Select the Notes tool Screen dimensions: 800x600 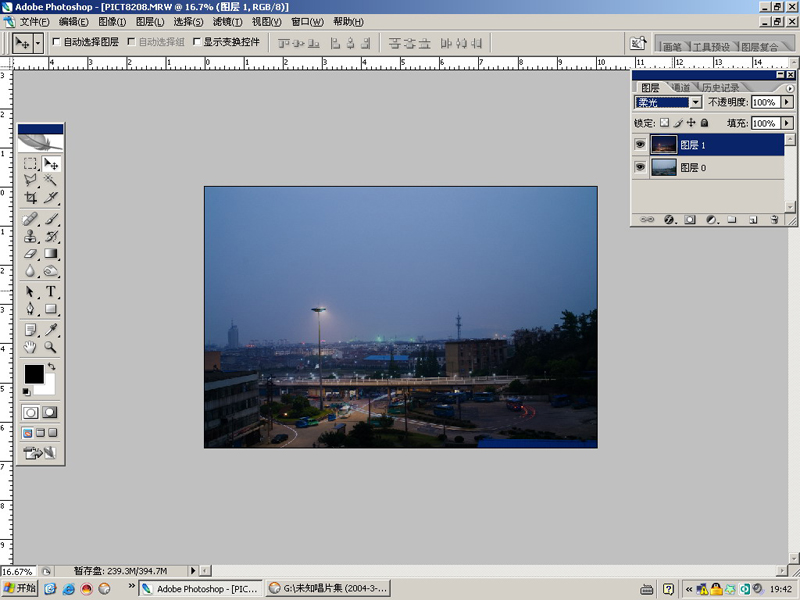(30, 330)
